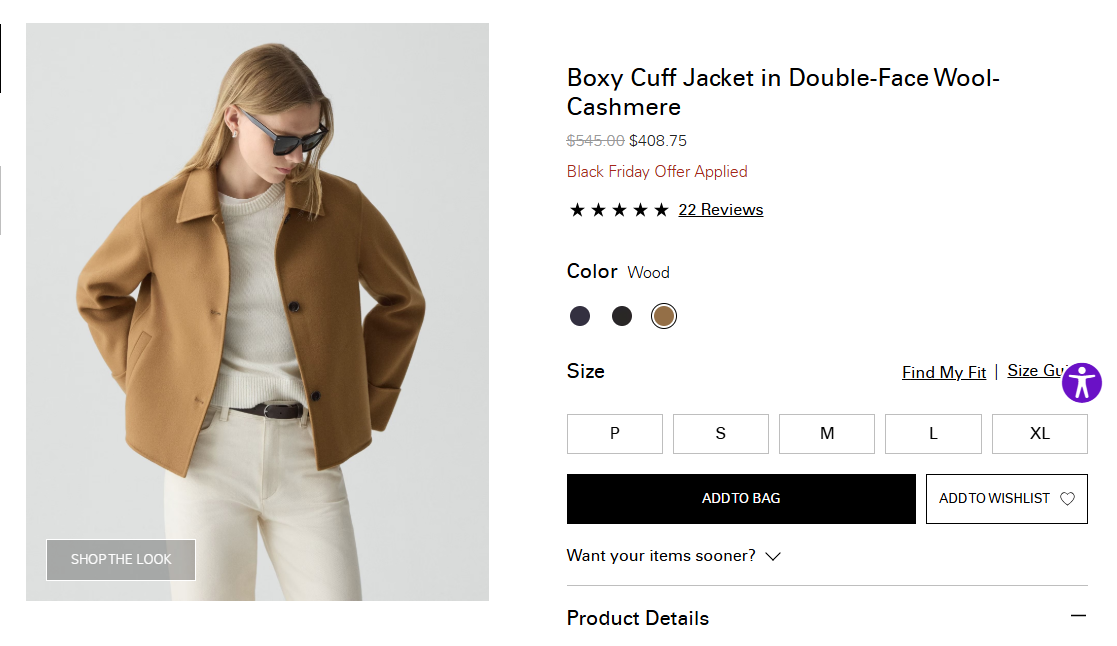Open the Size Guide link
The height and width of the screenshot is (646, 1117).
(1035, 371)
